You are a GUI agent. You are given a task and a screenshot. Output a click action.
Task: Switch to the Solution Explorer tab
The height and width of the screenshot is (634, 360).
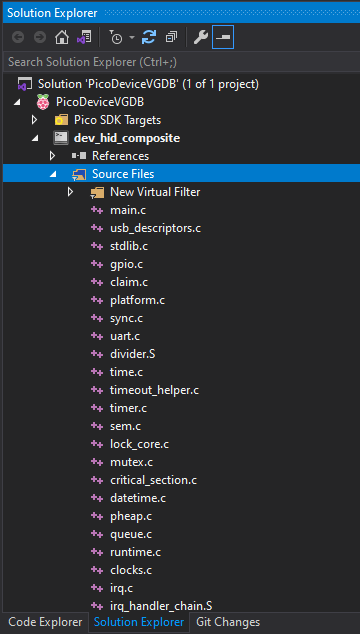[x=139, y=621]
